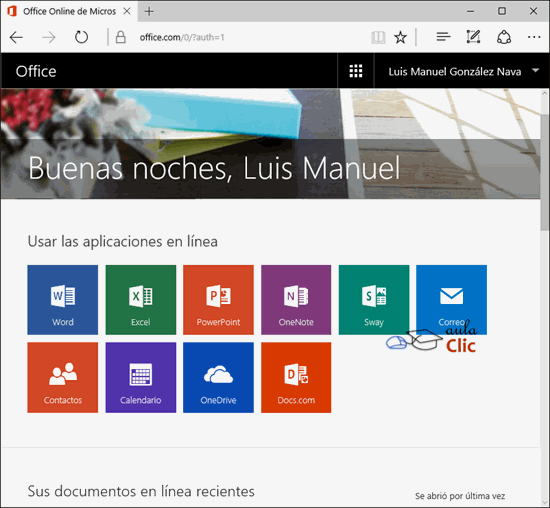Open the Hub in Edge toolbar
550x508 pixels.
(x=443, y=36)
